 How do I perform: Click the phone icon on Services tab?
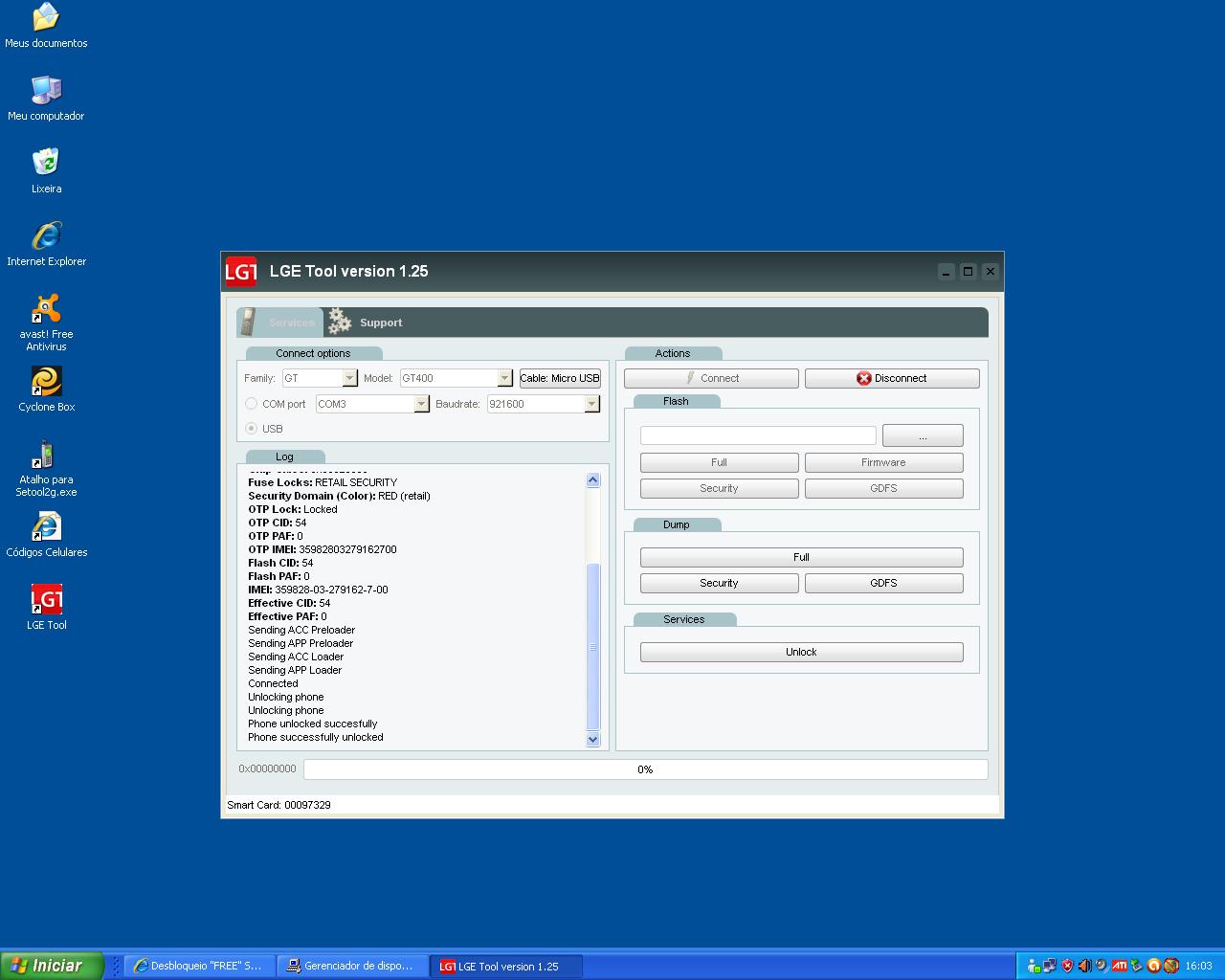pos(249,322)
